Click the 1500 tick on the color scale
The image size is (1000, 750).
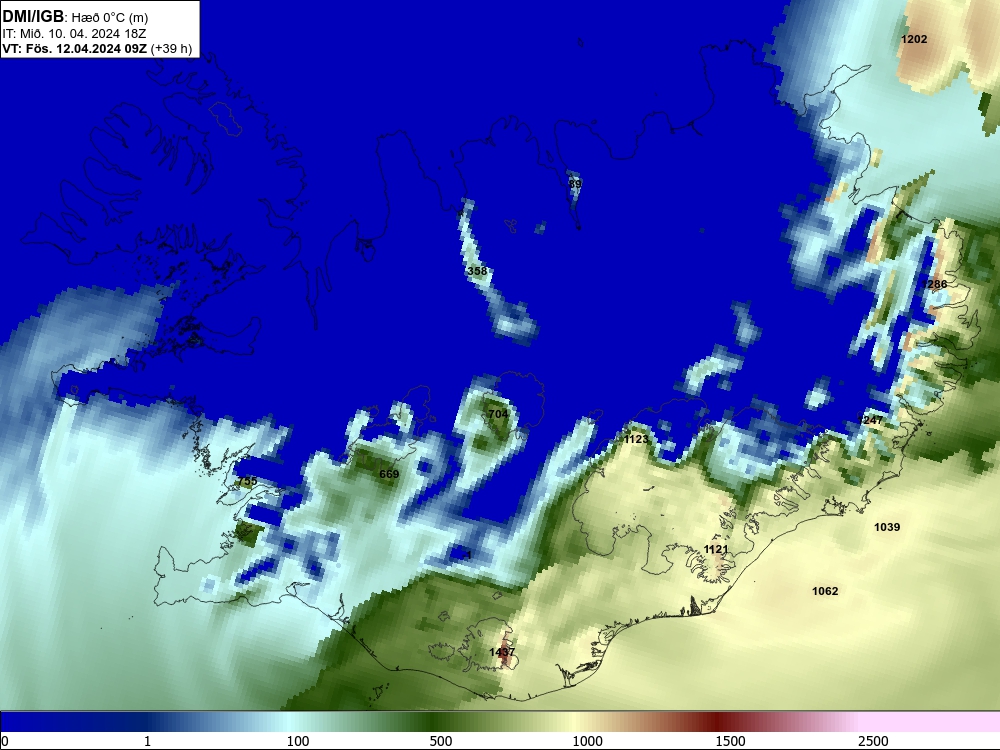pyautogui.click(x=730, y=741)
